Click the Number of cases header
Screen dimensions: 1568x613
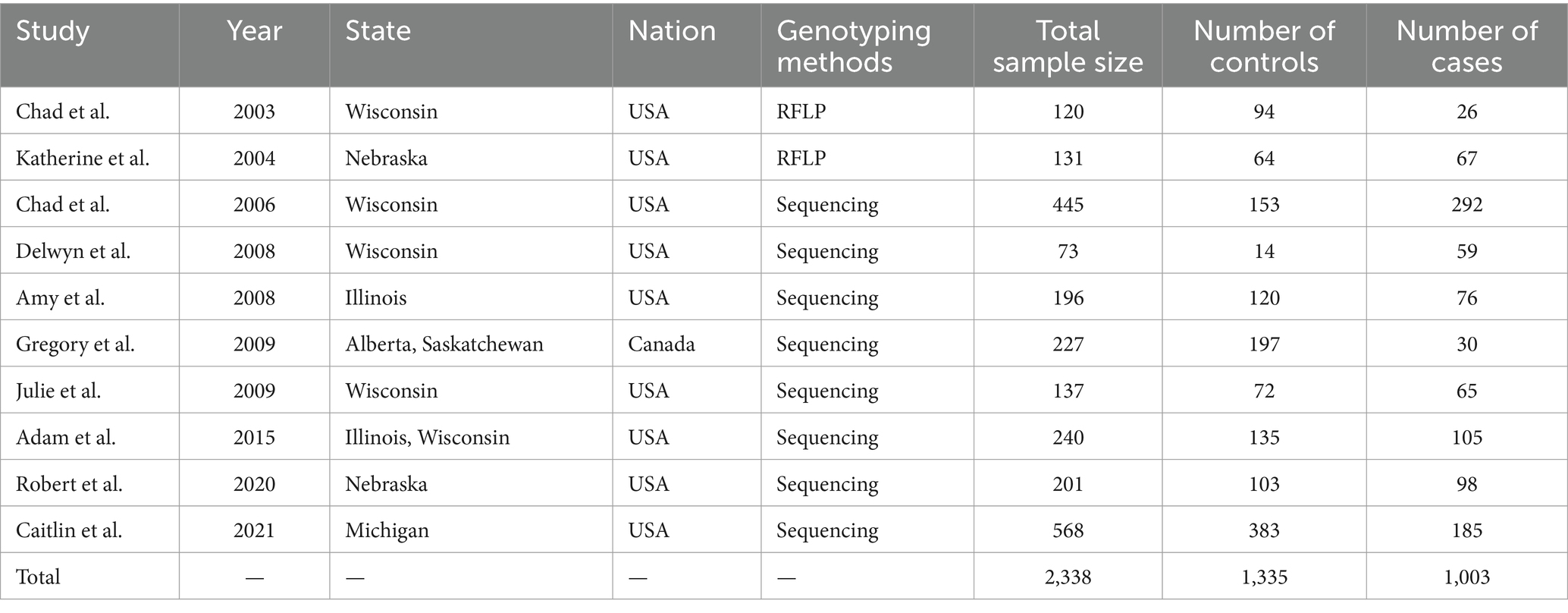[x=1466, y=46]
